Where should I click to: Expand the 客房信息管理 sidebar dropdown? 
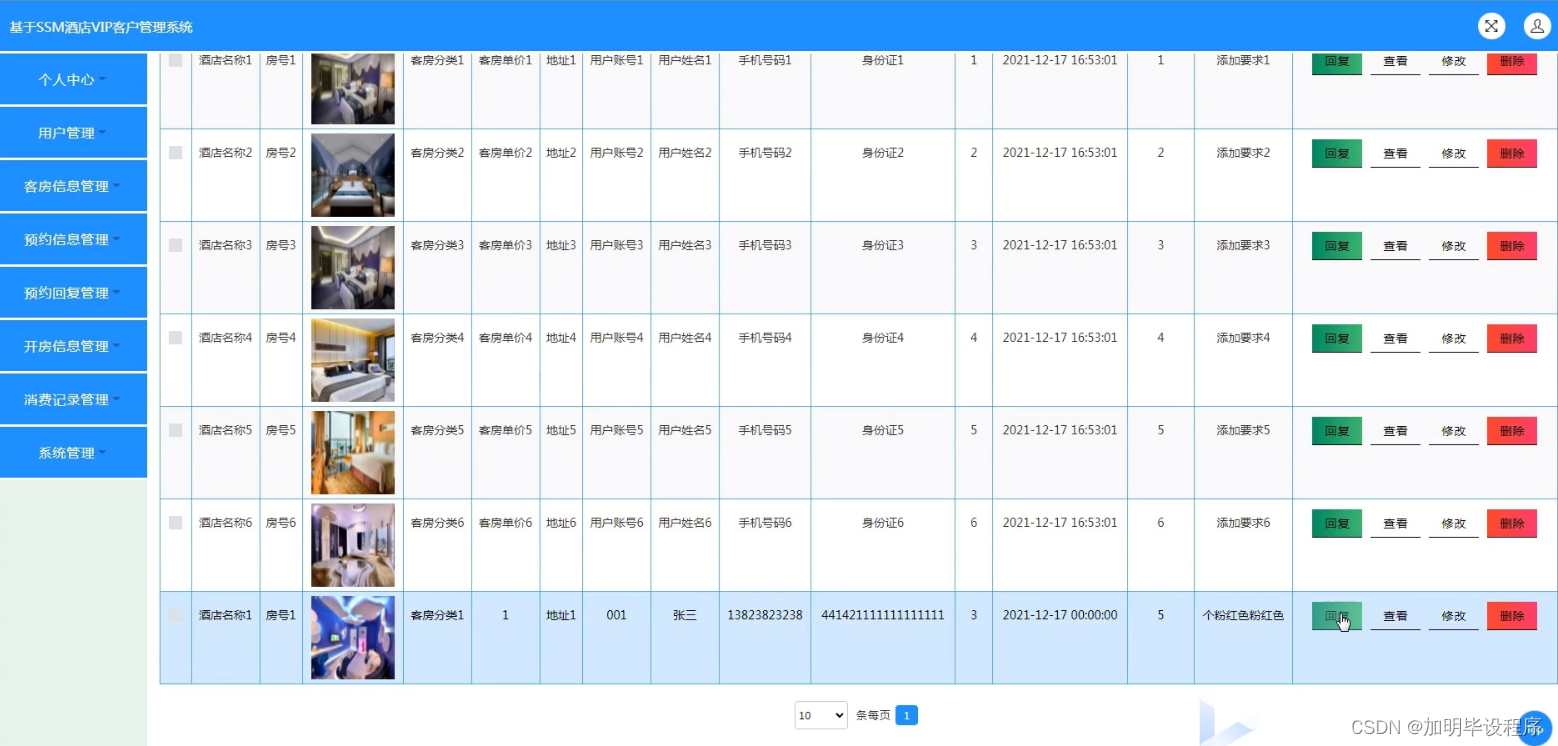click(73, 185)
